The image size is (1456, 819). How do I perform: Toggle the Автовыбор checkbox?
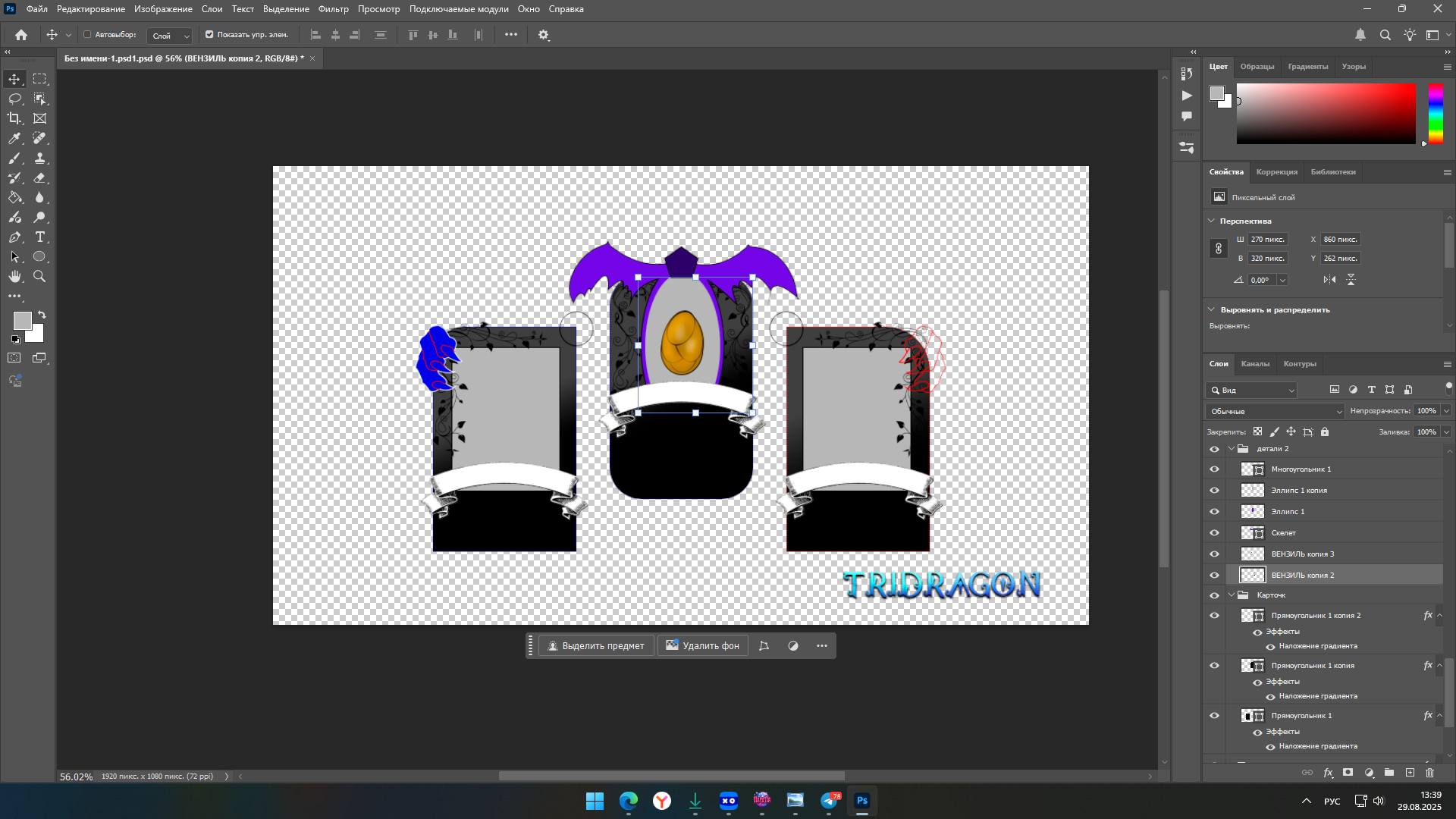pyautogui.click(x=87, y=35)
